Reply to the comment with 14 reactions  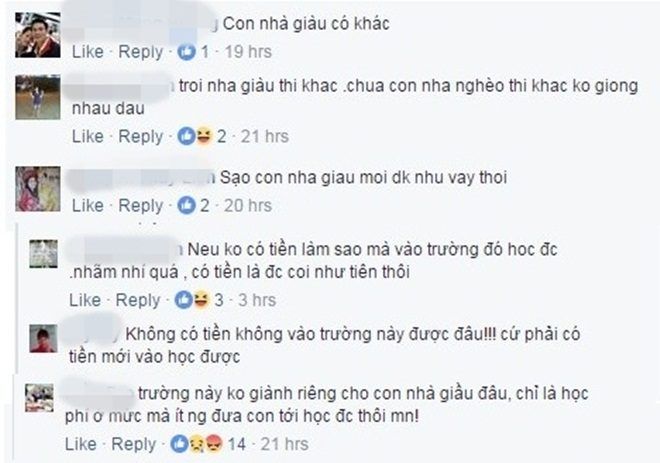pyautogui.click(x=134, y=443)
